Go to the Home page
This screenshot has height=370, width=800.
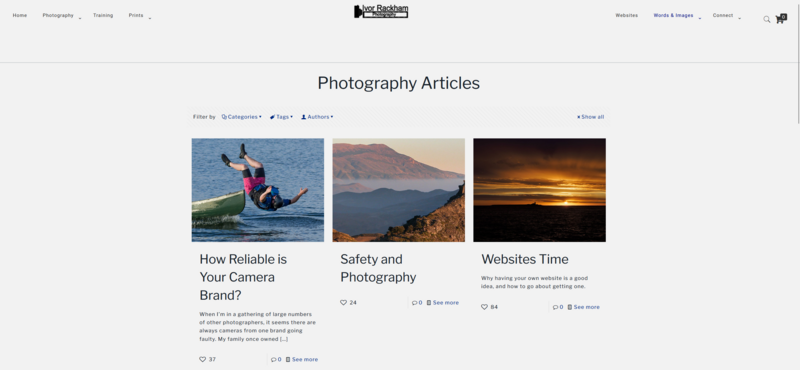(20, 15)
